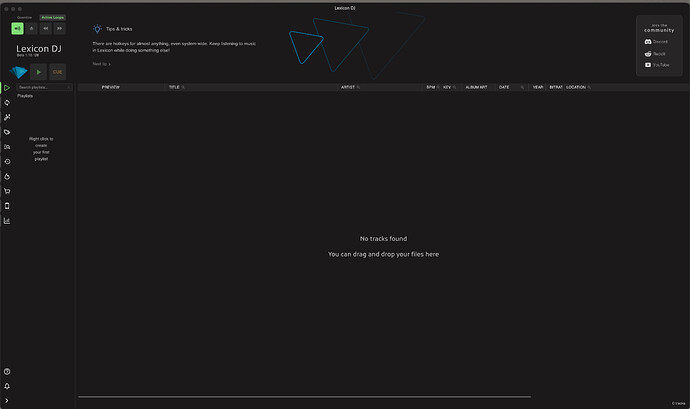Click the eject button next to speaker
690x409 pixels.
pyautogui.click(x=31, y=29)
